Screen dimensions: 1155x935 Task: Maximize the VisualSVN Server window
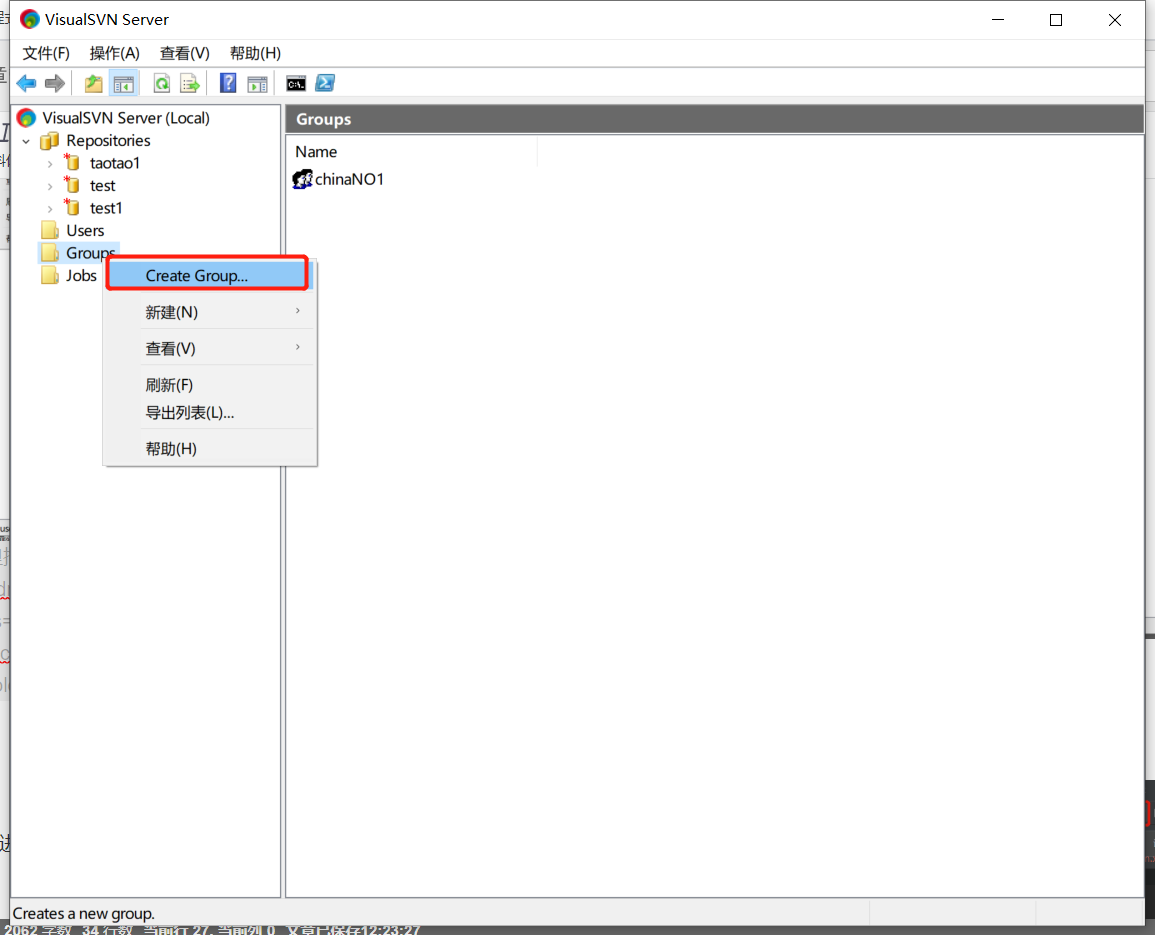pos(1056,20)
